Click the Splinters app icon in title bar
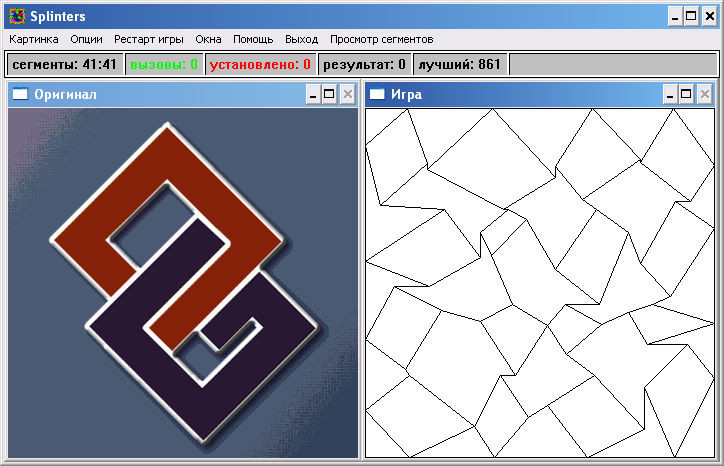Image resolution: width=724 pixels, height=466 pixels. pos(16,16)
